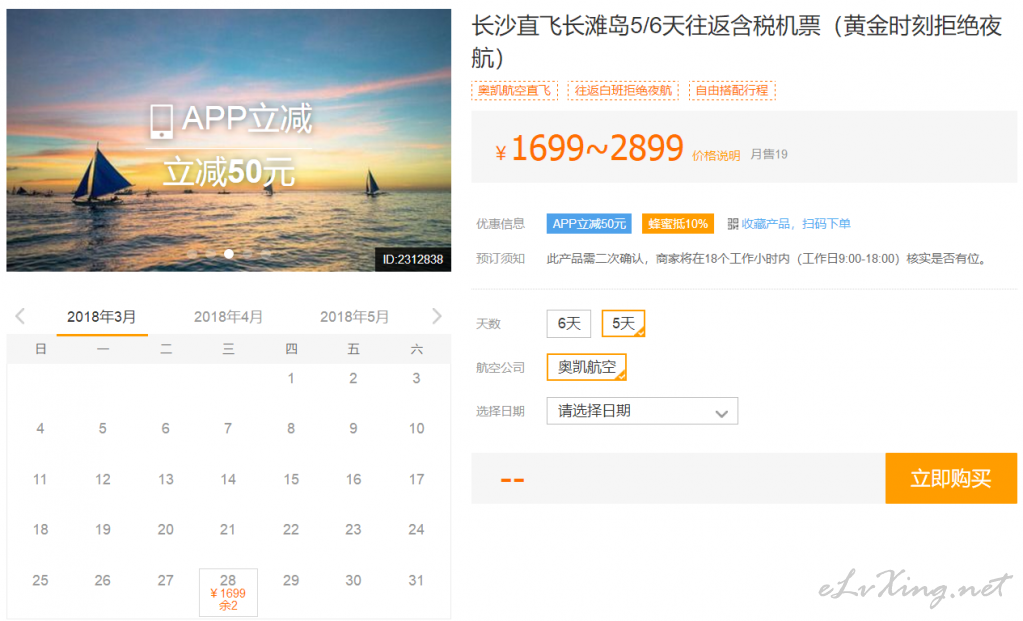Screen dimensions: 1023x621
Task: Select the 5天 duration option
Action: pos(623,324)
